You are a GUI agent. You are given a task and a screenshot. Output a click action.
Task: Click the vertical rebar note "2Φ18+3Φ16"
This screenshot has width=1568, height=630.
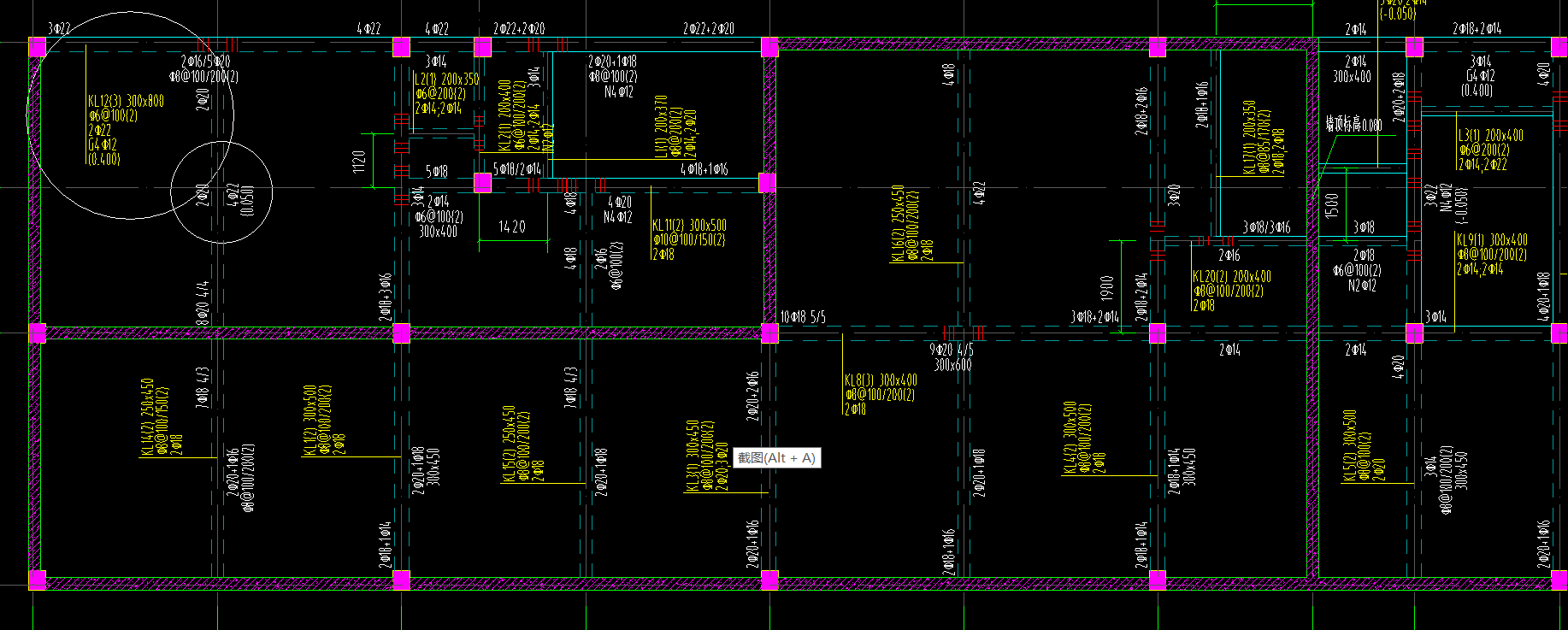tap(386, 298)
